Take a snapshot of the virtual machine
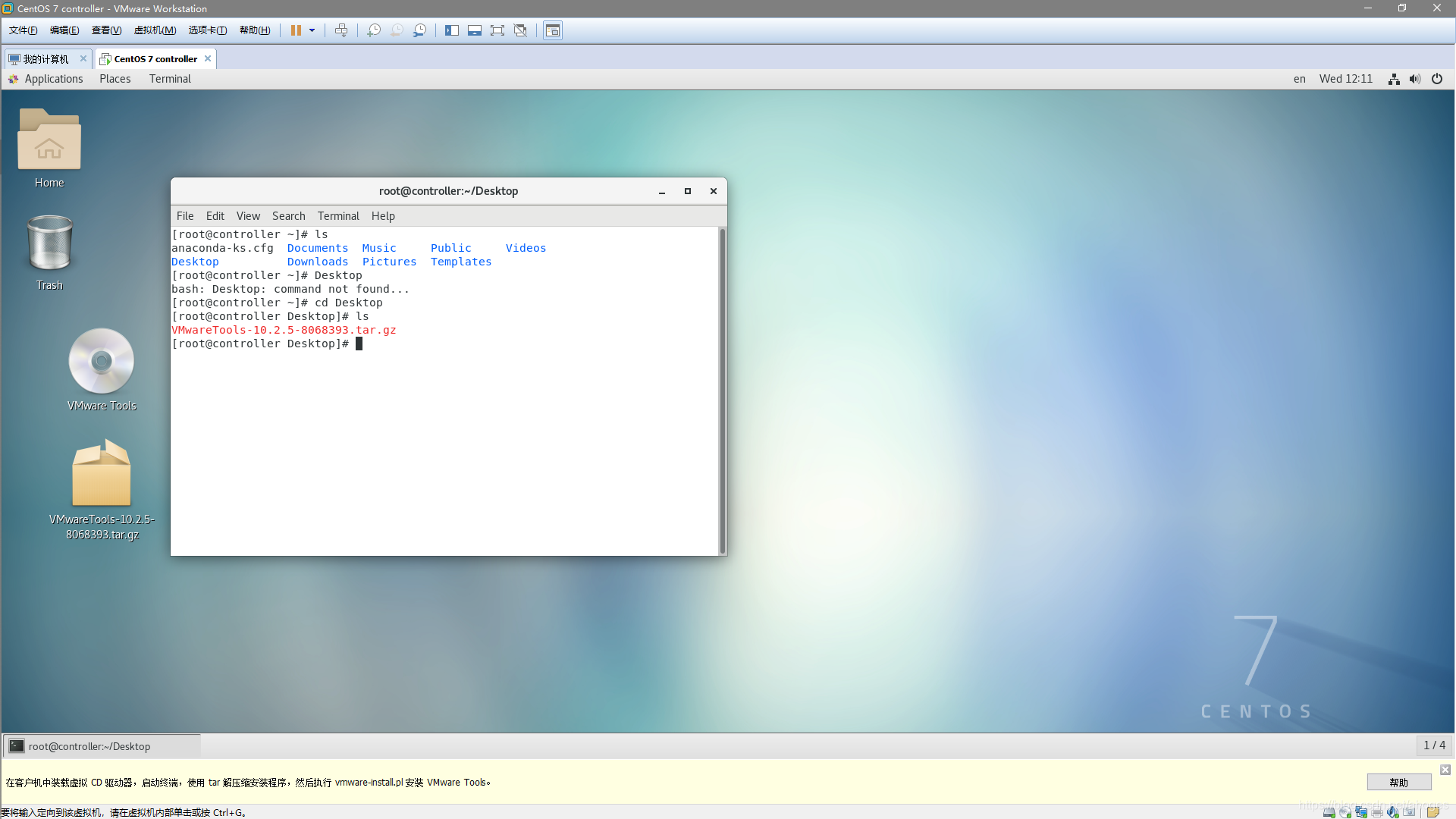Screen dimensions: 1456x819 coord(373,30)
